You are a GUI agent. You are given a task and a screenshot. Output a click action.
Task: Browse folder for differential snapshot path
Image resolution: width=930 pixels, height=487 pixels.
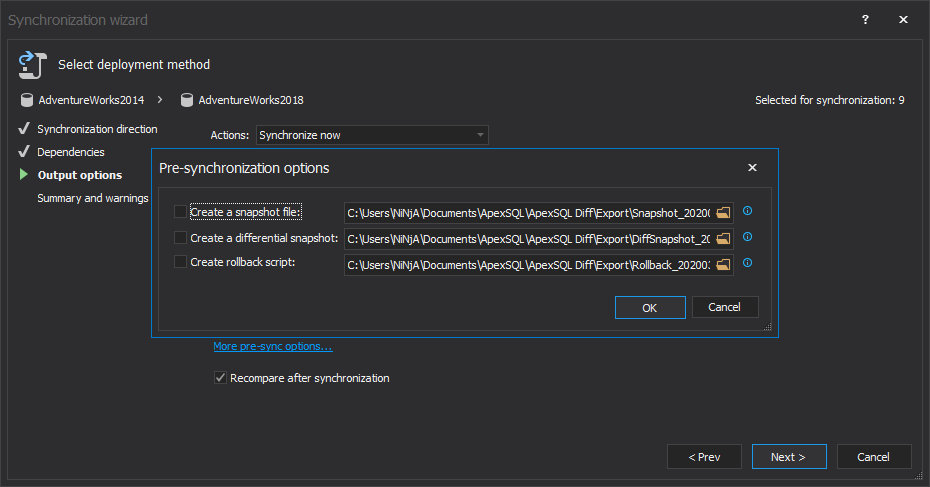[723, 238]
